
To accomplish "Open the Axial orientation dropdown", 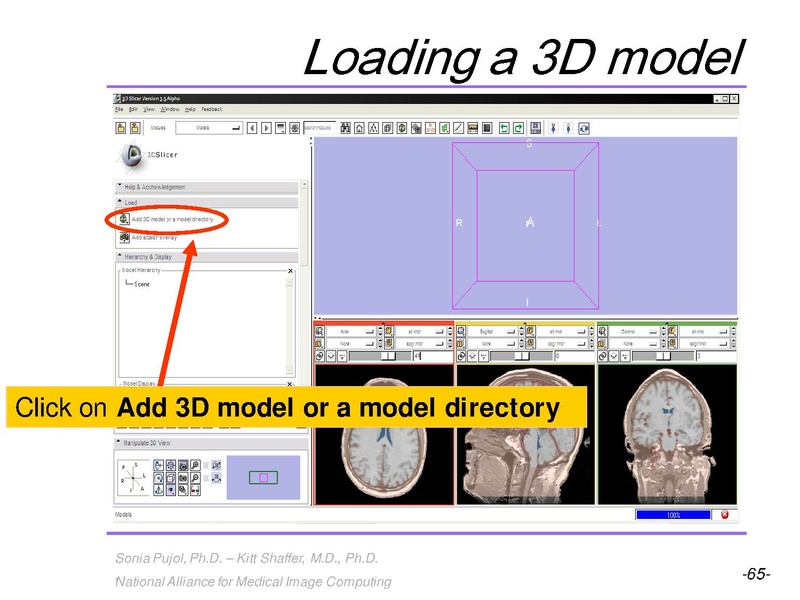I will click(x=351, y=331).
